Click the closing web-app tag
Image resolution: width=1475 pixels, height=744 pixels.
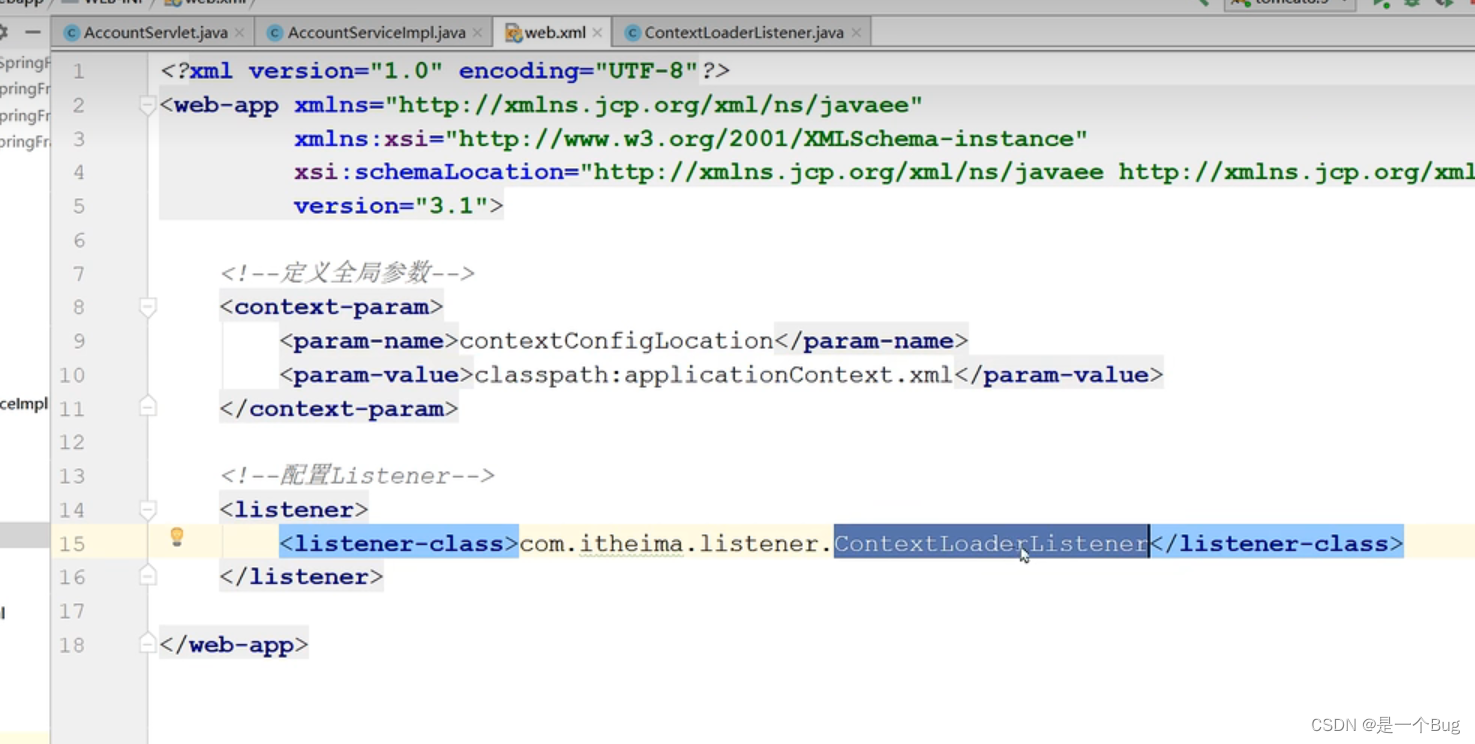(x=234, y=645)
